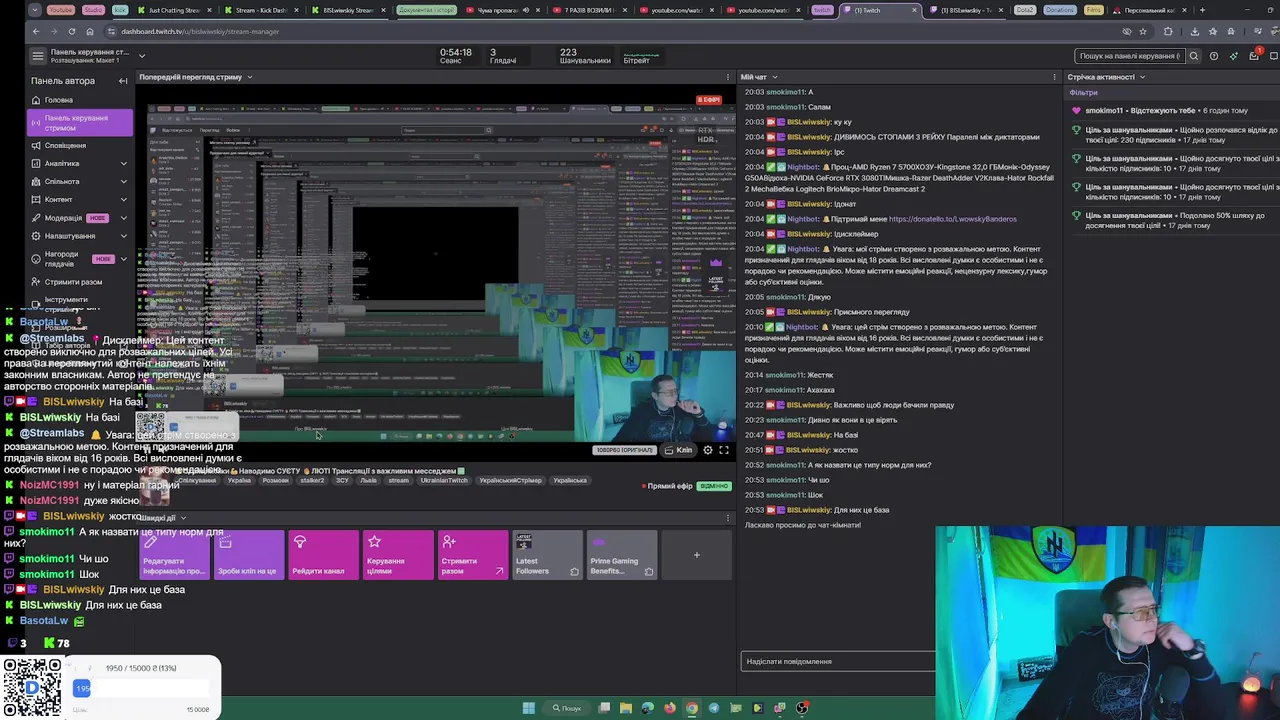
Task: Open the Windows Start menu
Action: [x=529, y=708]
